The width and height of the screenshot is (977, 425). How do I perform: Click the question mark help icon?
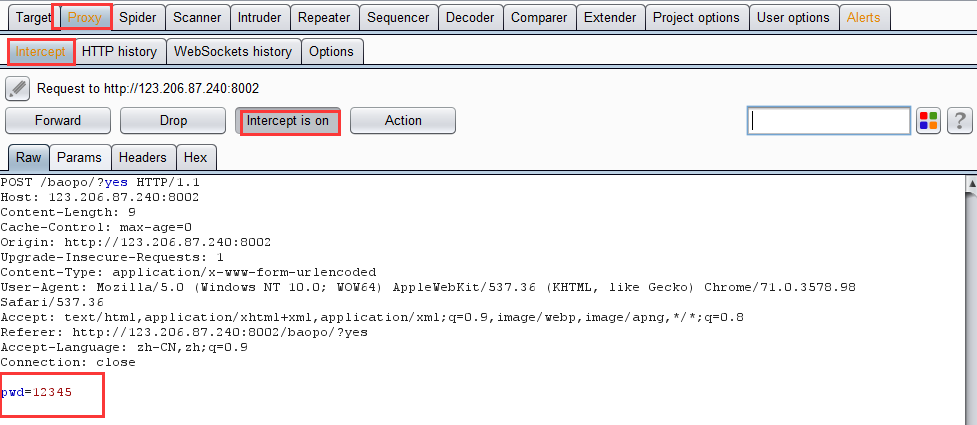click(x=960, y=120)
